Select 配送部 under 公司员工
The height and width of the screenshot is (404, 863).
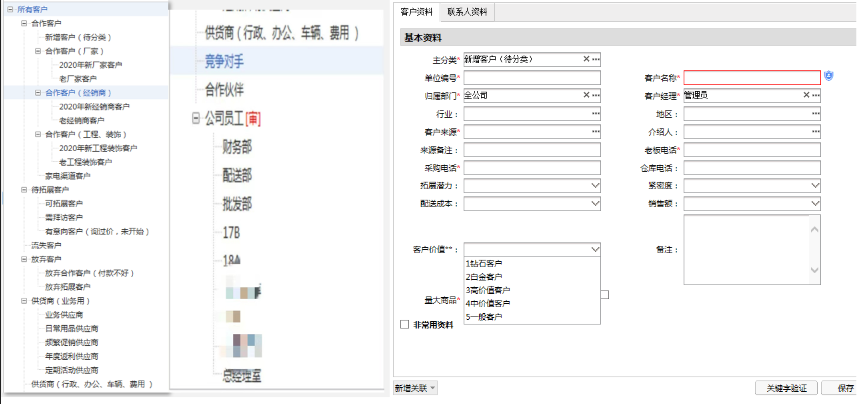pyautogui.click(x=237, y=176)
